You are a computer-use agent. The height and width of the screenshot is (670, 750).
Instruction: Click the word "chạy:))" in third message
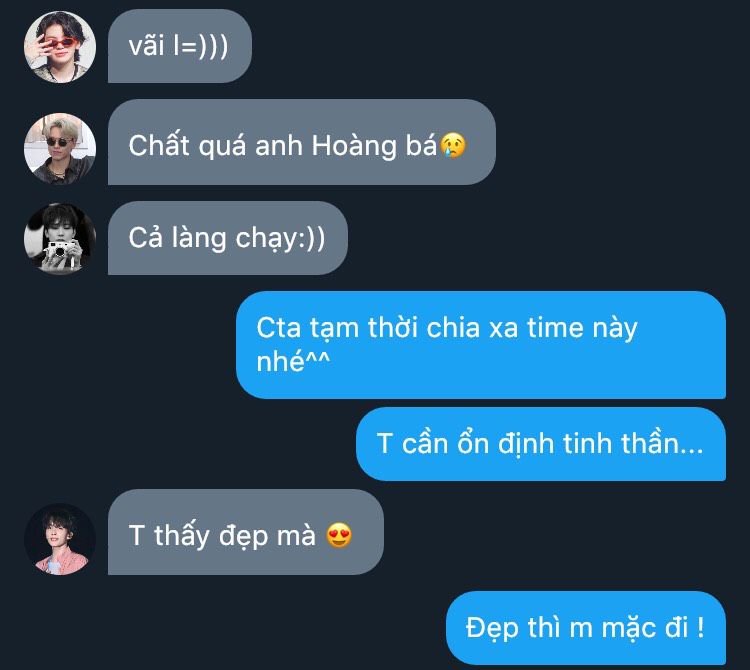coord(280,239)
